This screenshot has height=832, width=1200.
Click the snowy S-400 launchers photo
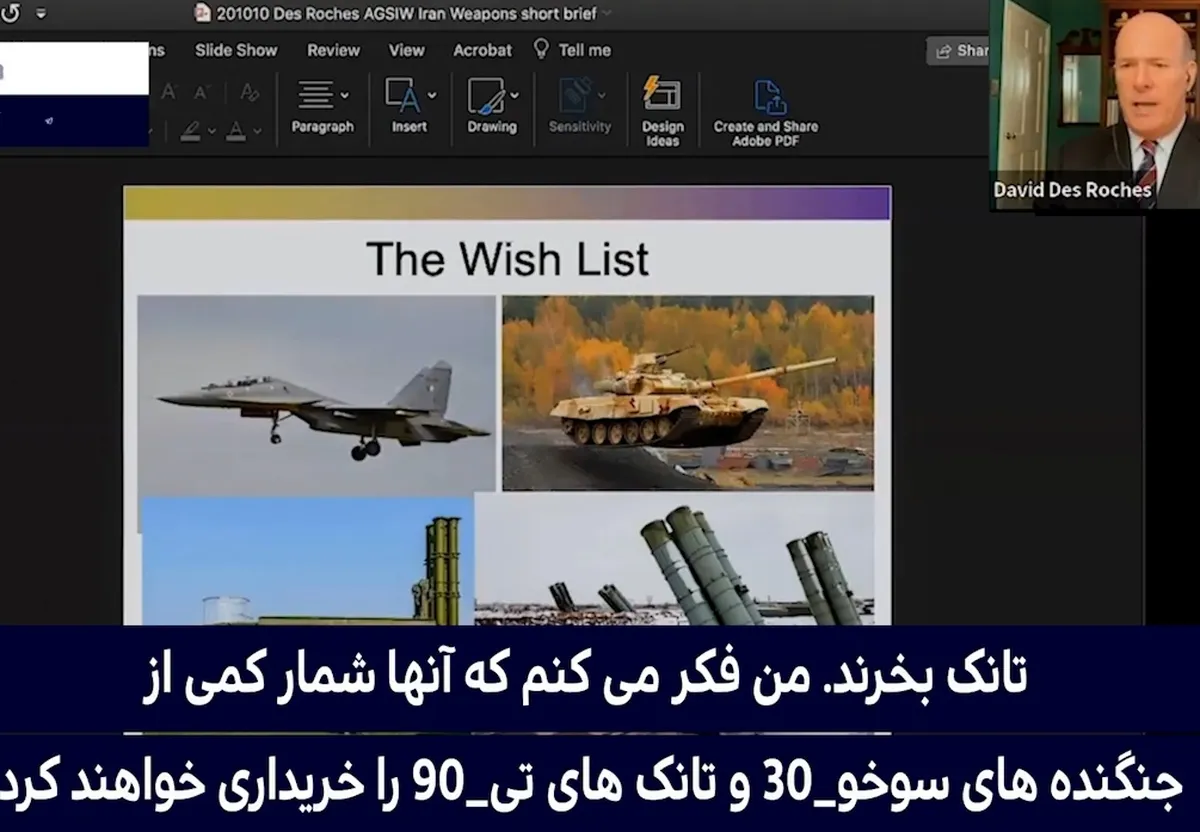tap(674, 559)
